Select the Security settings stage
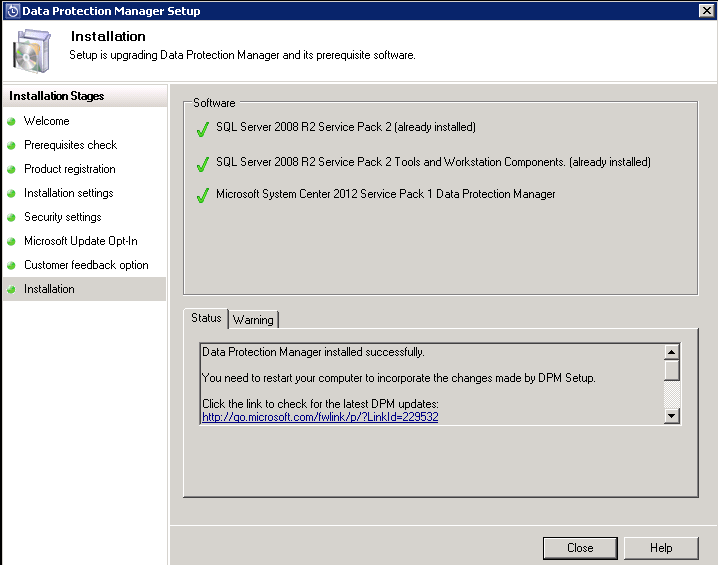Viewport: 718px width, 565px height. [62, 217]
